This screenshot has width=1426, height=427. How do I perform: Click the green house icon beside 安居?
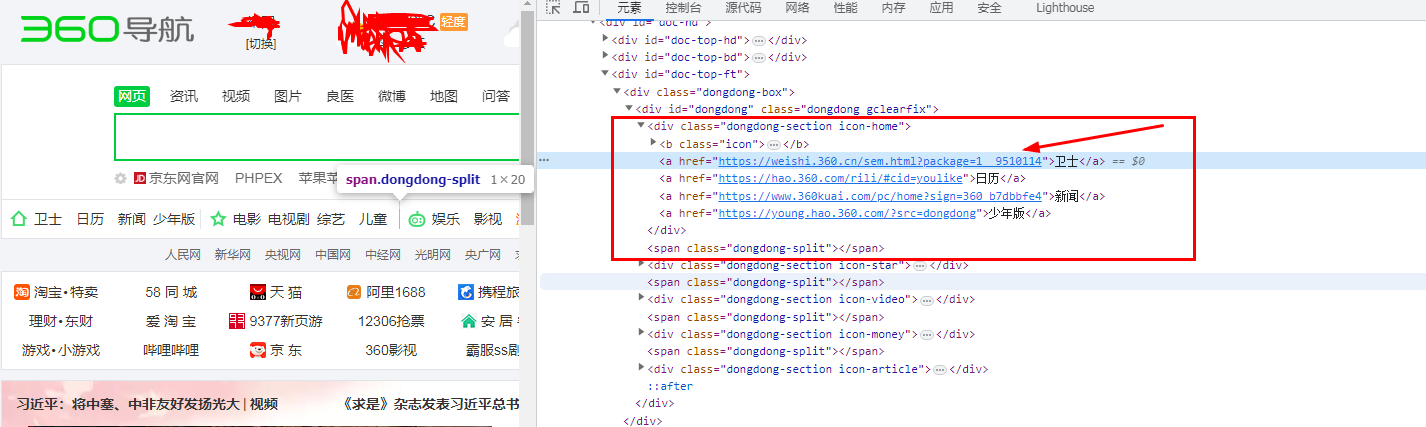pyautogui.click(x=468, y=321)
